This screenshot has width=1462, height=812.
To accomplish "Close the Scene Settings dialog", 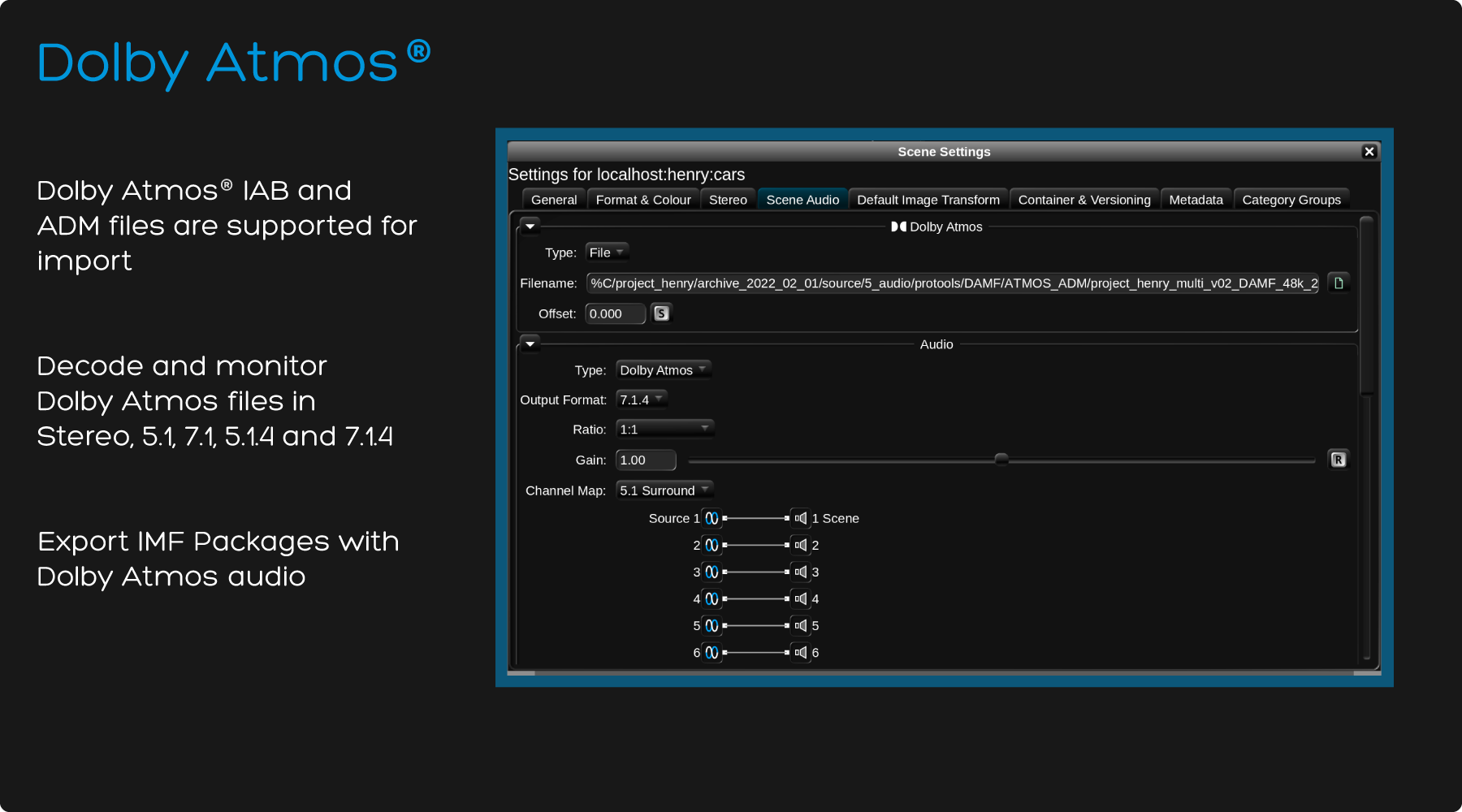I will pos(1369,152).
